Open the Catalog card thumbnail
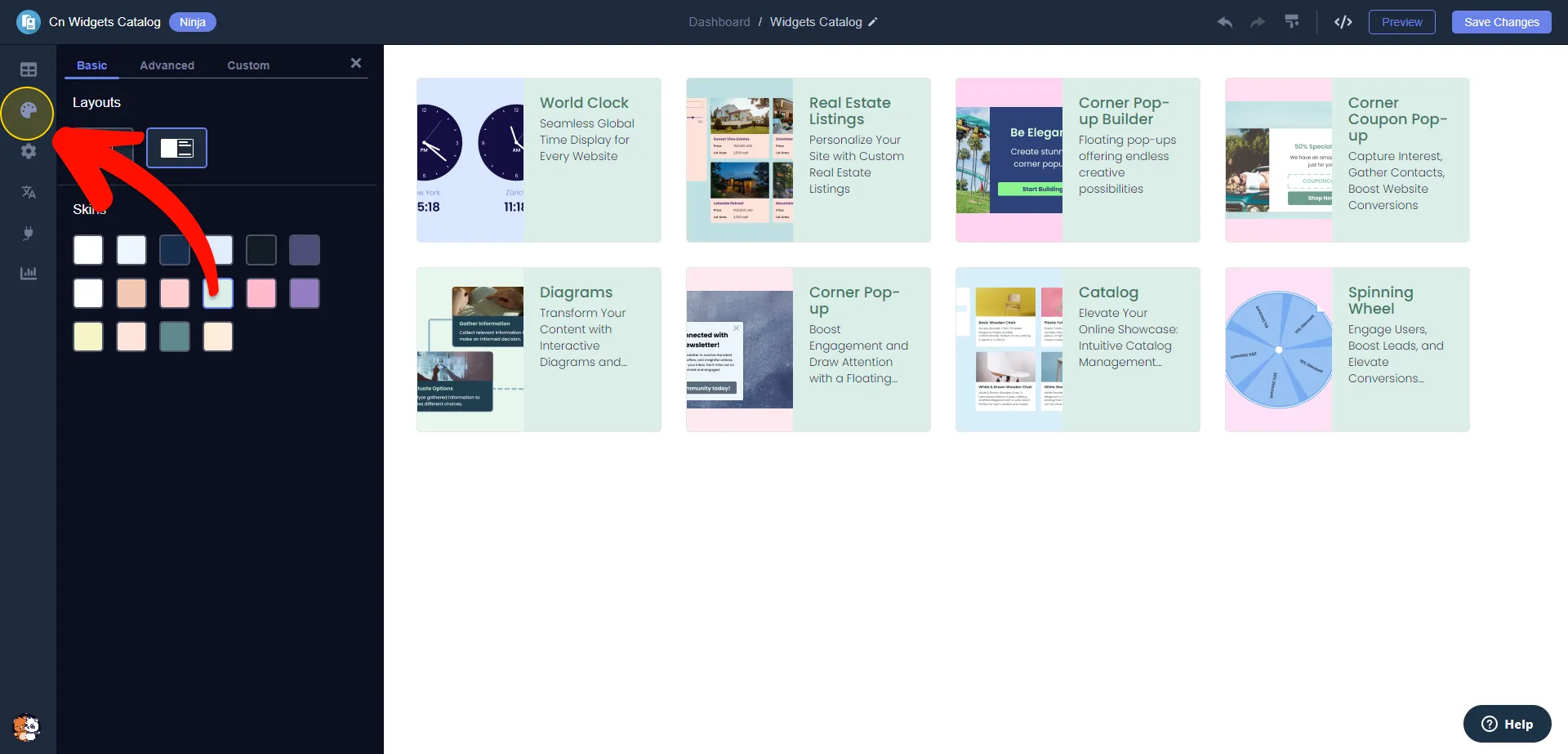Screen dimensions: 1568x754 [x=1009, y=350]
